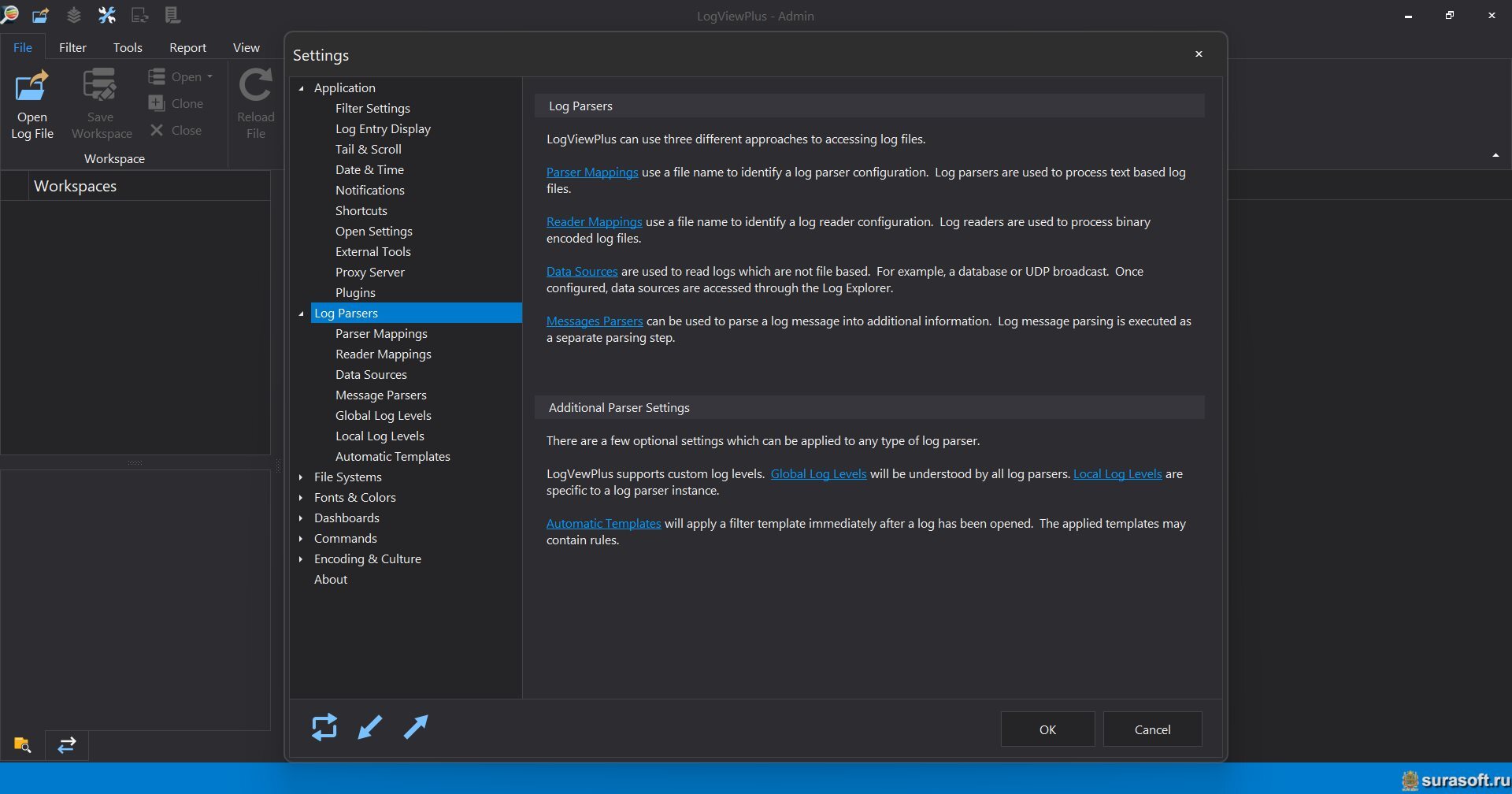Follow the Automatic Templates hyperlink

(603, 523)
